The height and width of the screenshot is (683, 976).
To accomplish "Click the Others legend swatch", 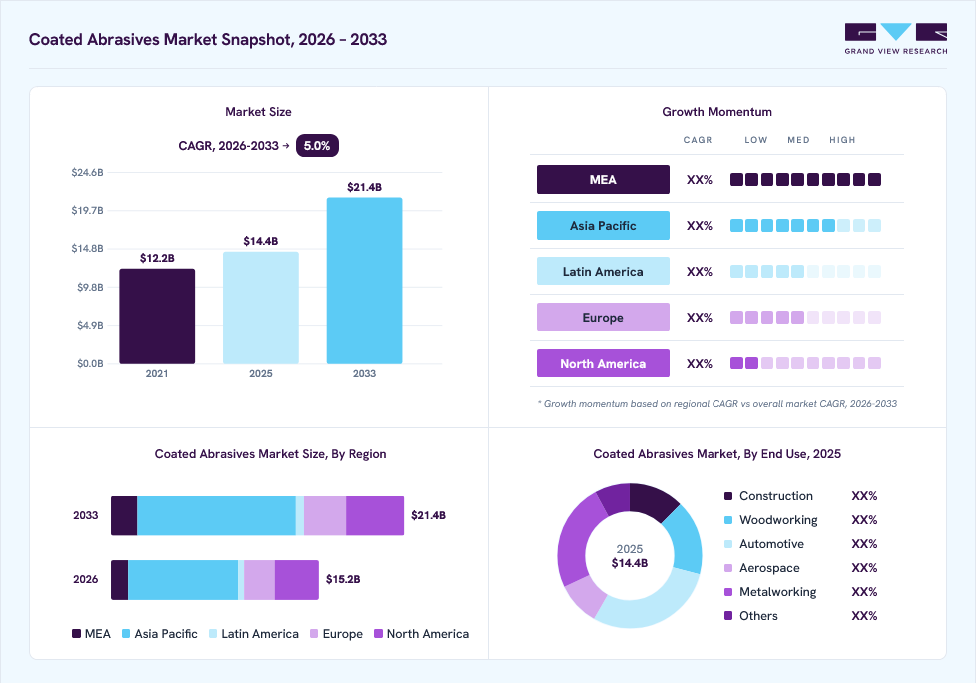I will coord(728,616).
